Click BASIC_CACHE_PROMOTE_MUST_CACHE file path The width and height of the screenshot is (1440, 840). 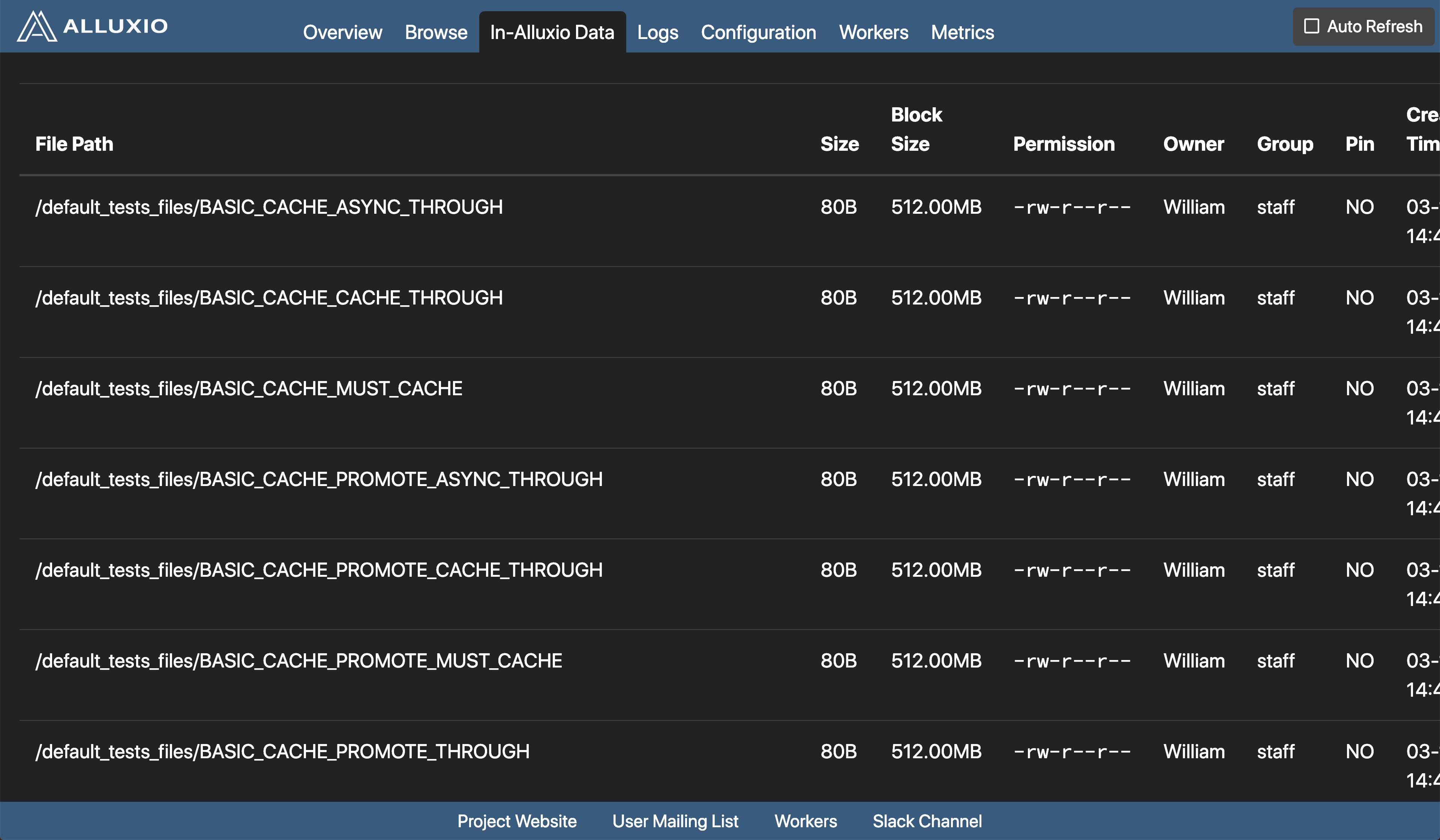298,661
